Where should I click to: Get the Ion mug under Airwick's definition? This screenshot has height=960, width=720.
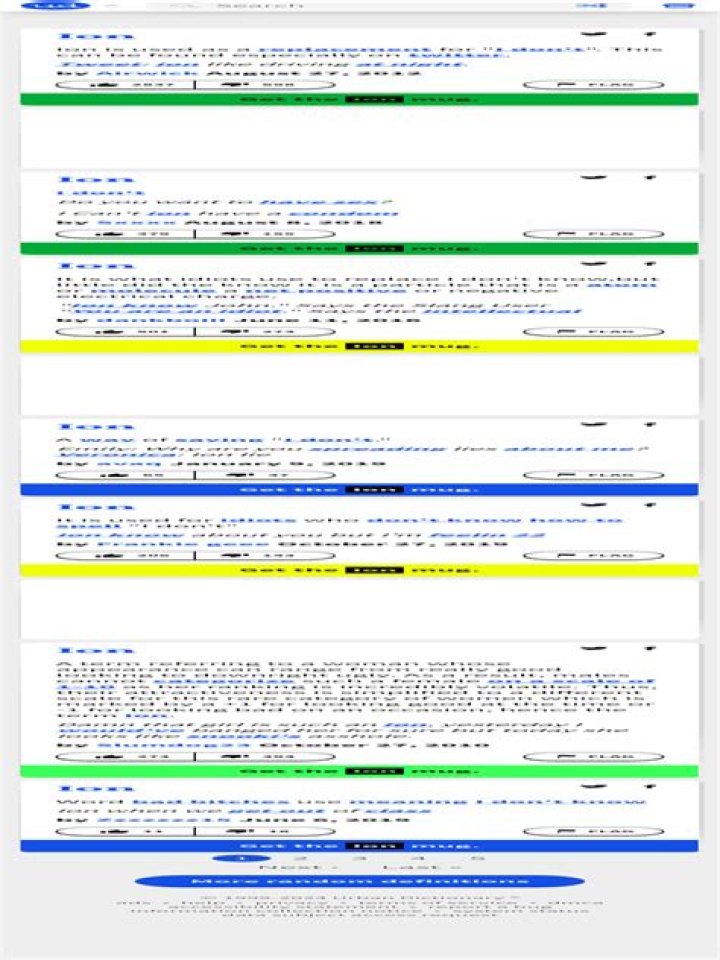point(359,99)
